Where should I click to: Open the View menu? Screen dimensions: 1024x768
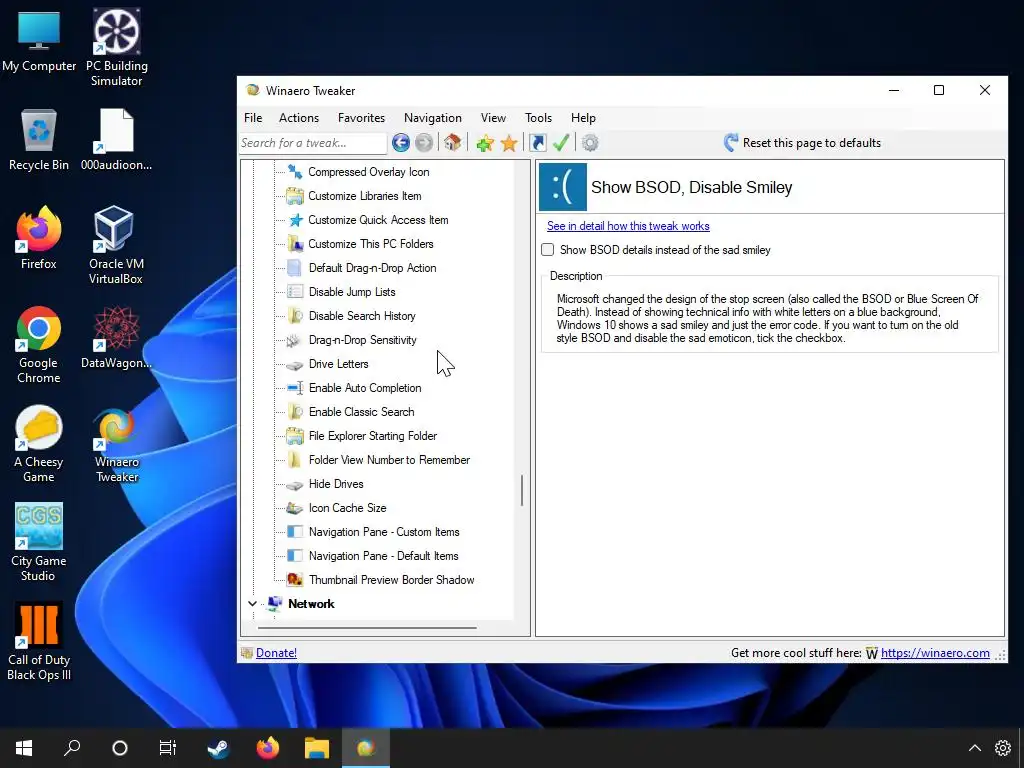pyautogui.click(x=493, y=118)
